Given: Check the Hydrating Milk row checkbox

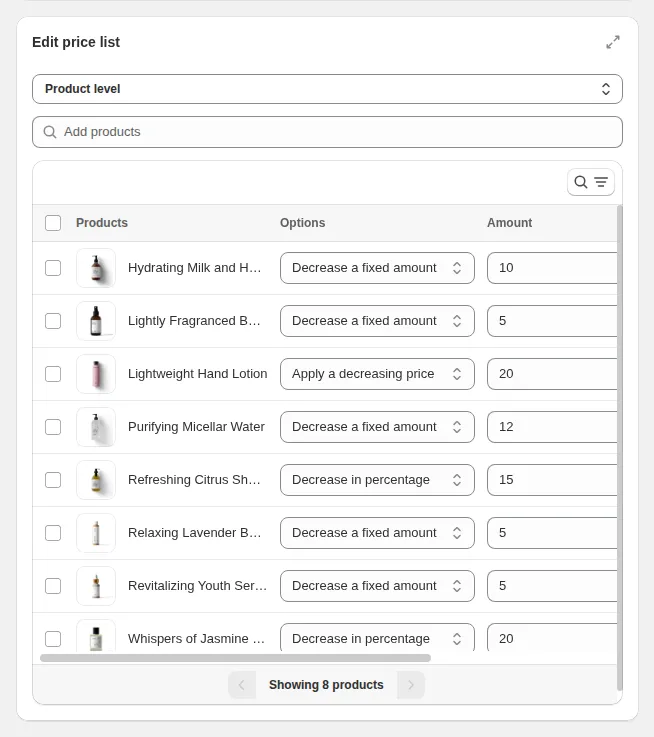Looking at the screenshot, I should [53, 268].
